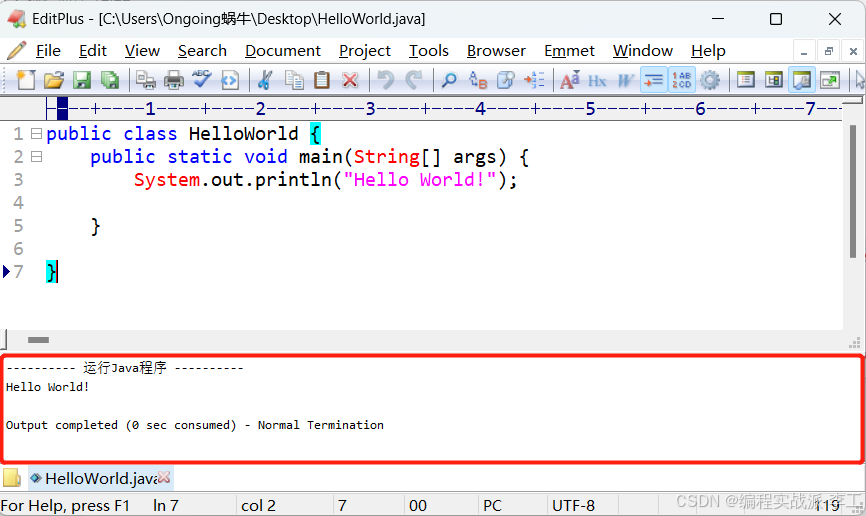Screen dimensions: 866x516
Task: Click the full screen window icon
Action: [830, 80]
